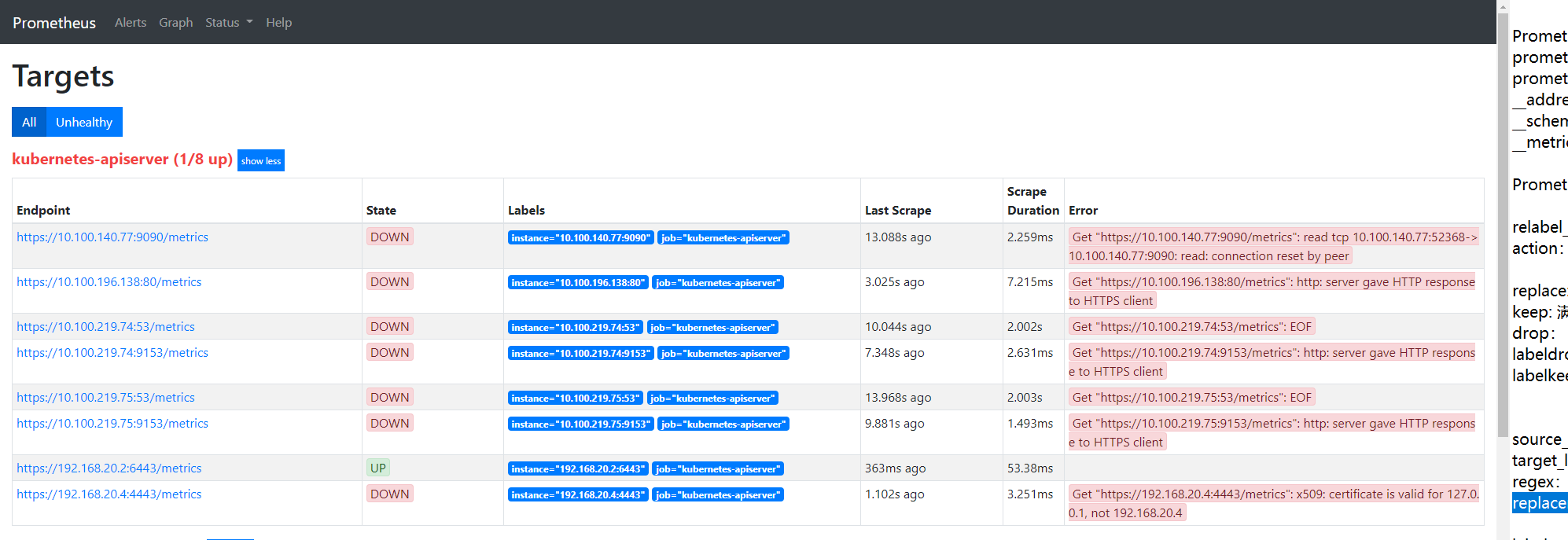Open the Prometheus home brand link
Screen dimensions: 1568x540
pyautogui.click(x=54, y=23)
